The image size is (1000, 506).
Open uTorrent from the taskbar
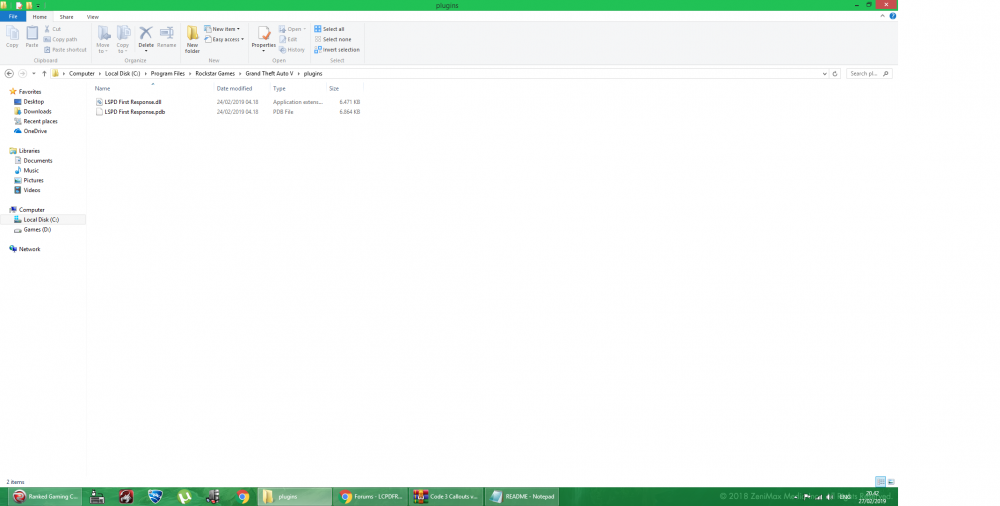[184, 496]
